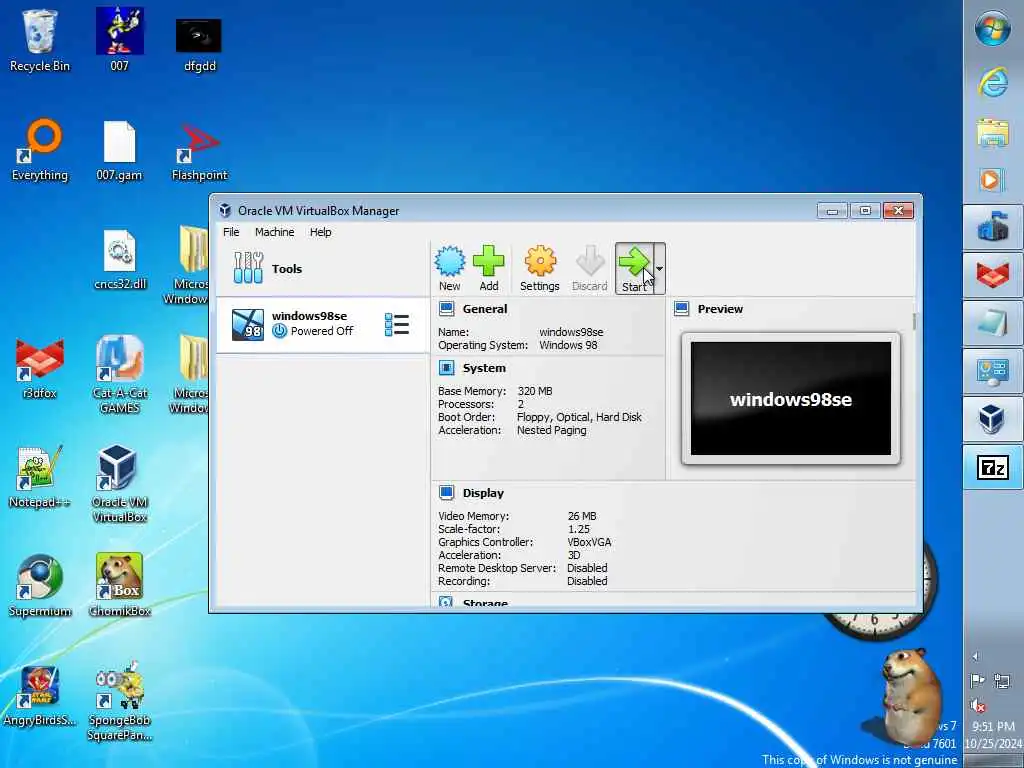Viewport: 1024px width, 768px height.
Task: Select the Everything shortcut on the desktop
Action: click(x=39, y=150)
